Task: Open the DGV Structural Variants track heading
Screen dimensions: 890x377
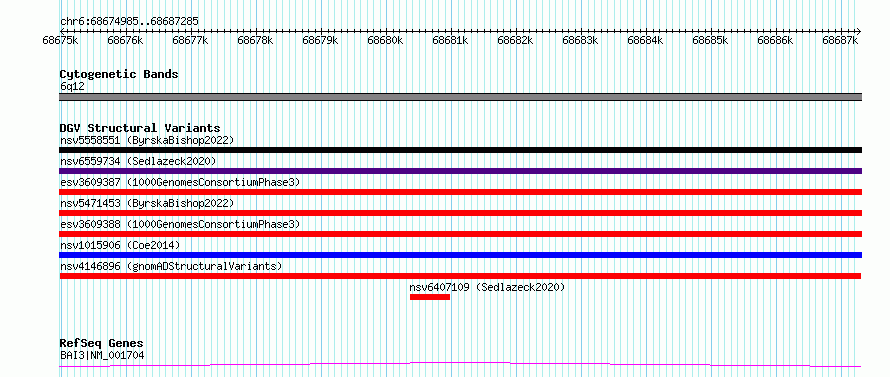Action: point(140,128)
